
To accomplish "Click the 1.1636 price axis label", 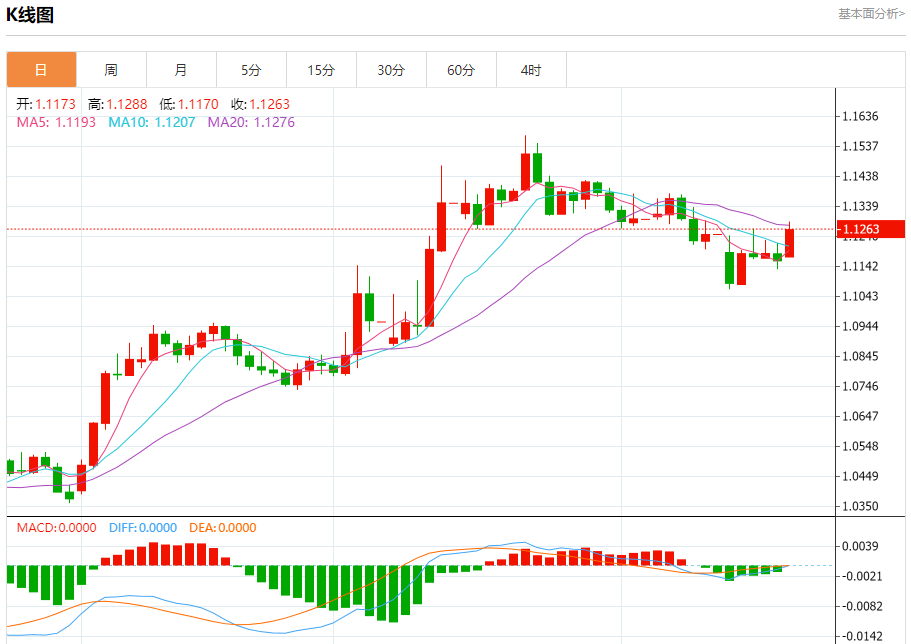I will point(860,116).
